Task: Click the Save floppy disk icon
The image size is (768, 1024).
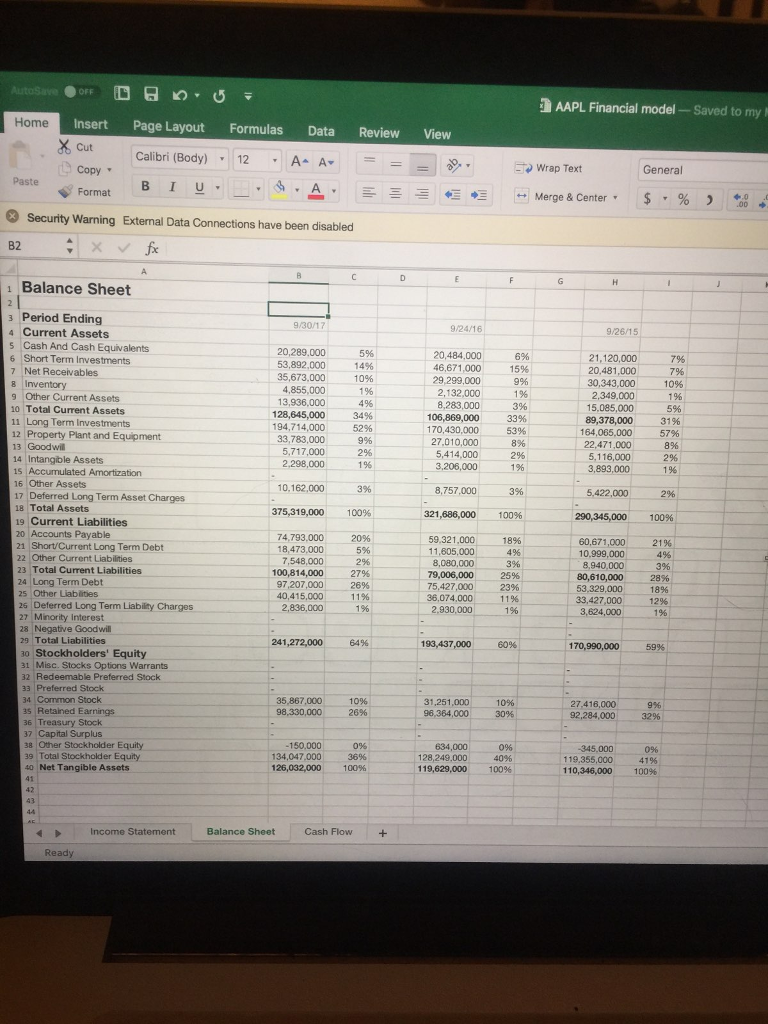Action: (151, 94)
